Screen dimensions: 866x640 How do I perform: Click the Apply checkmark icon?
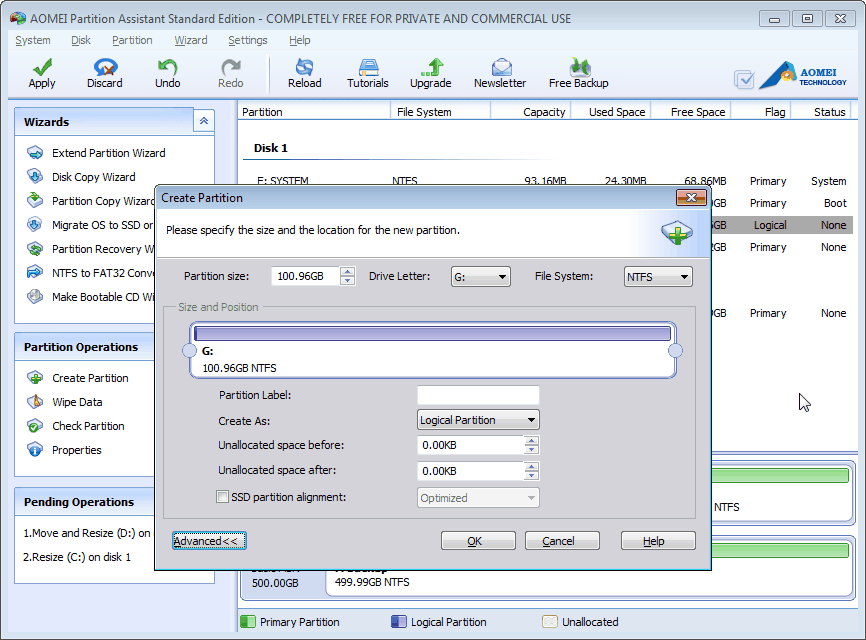42,67
